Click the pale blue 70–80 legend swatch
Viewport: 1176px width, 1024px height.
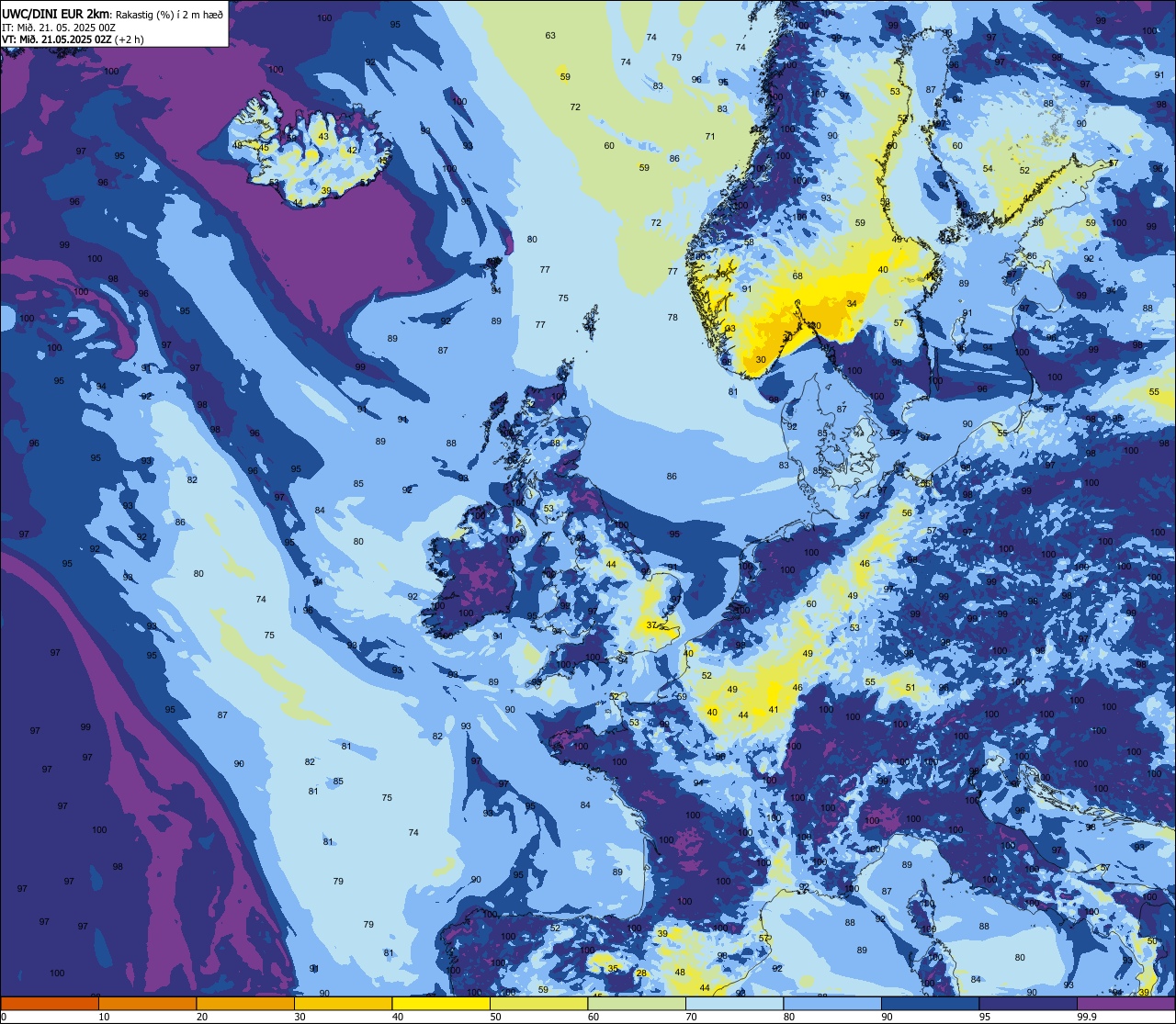click(734, 1003)
